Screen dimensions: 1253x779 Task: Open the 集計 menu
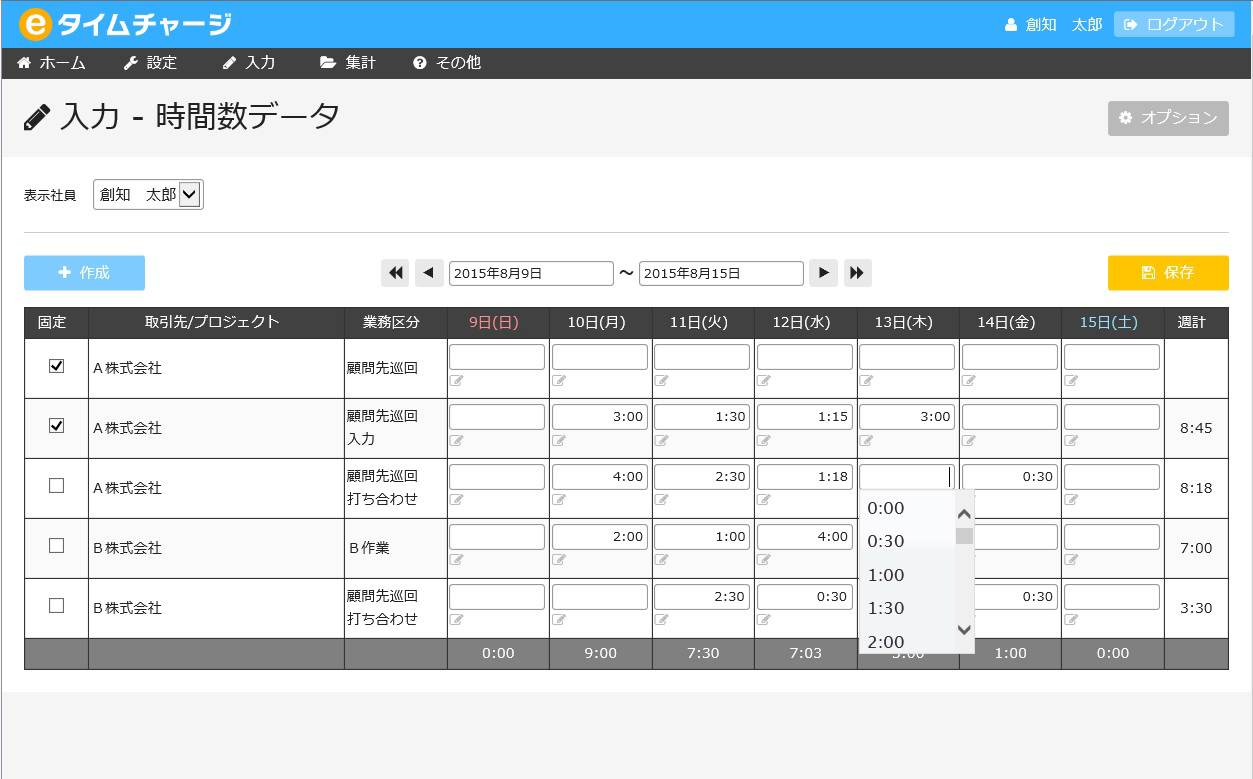click(x=348, y=63)
